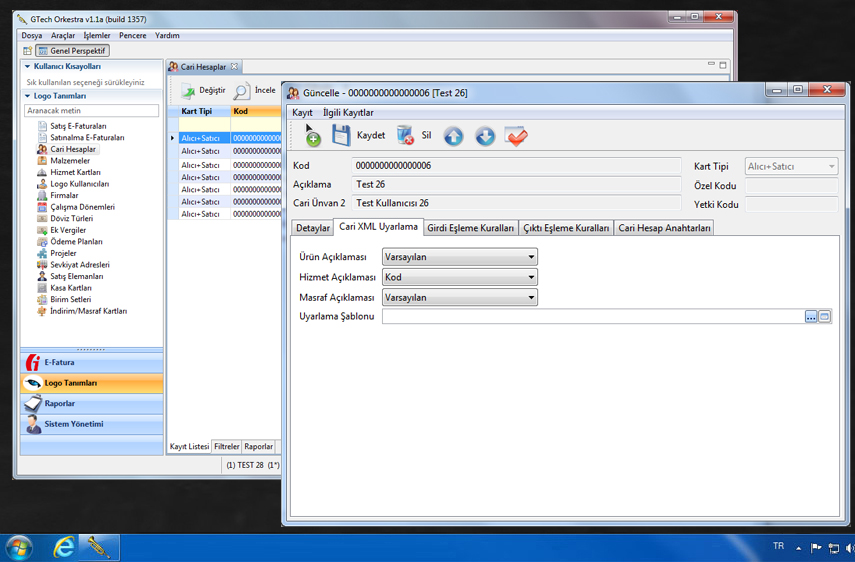The height and width of the screenshot is (562, 855).
Task: Switch to the Raporlar bottom tab
Action: pyautogui.click(x=258, y=446)
